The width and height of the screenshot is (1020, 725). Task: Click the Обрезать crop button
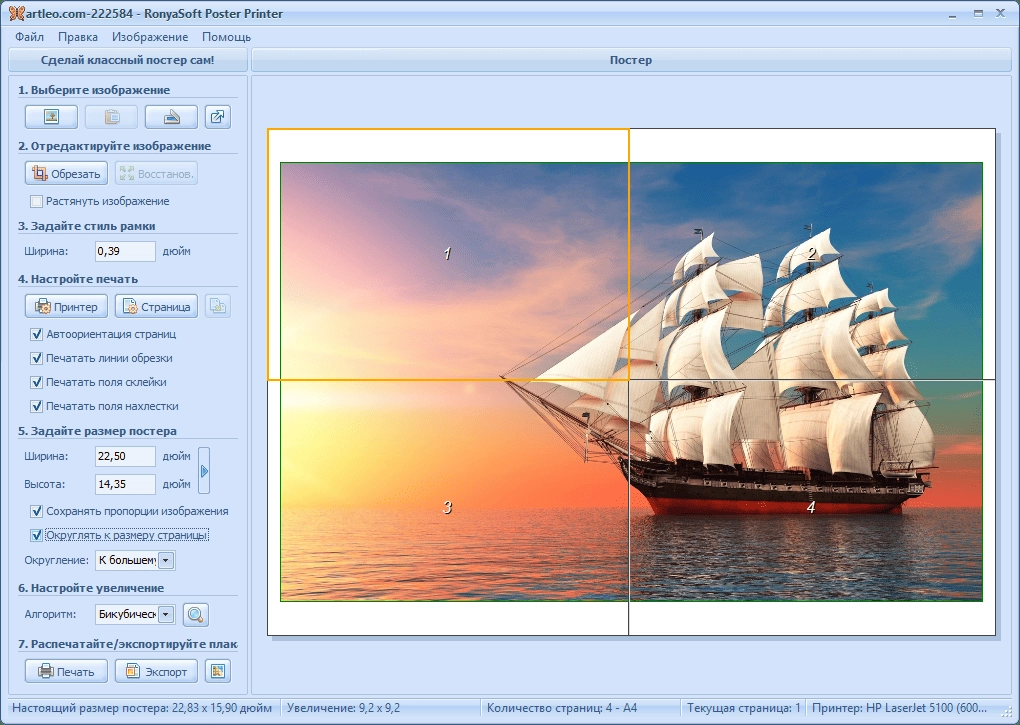pyautogui.click(x=66, y=174)
